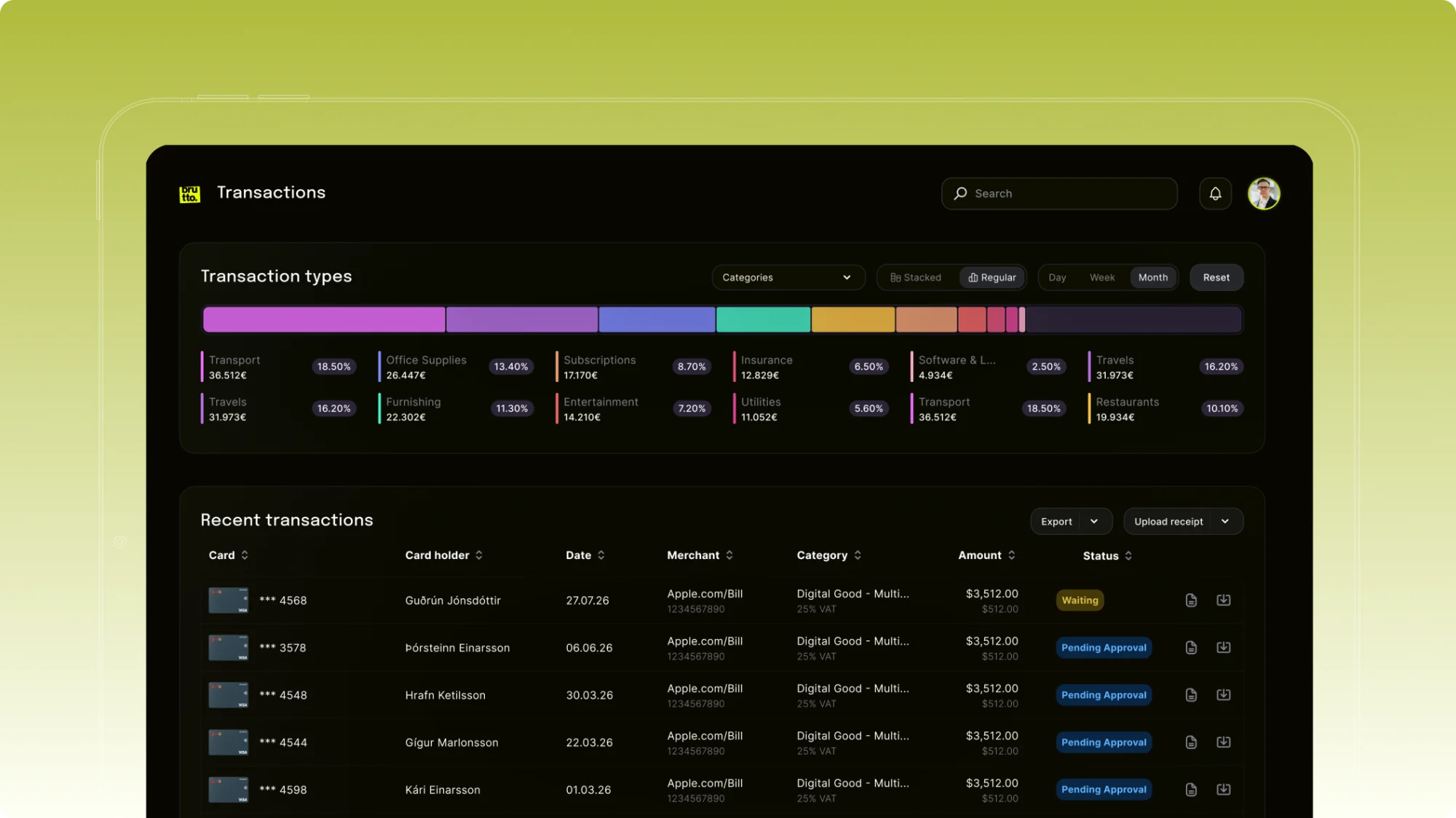Select the Week time range
This screenshot has height=818, width=1456.
tap(1102, 277)
